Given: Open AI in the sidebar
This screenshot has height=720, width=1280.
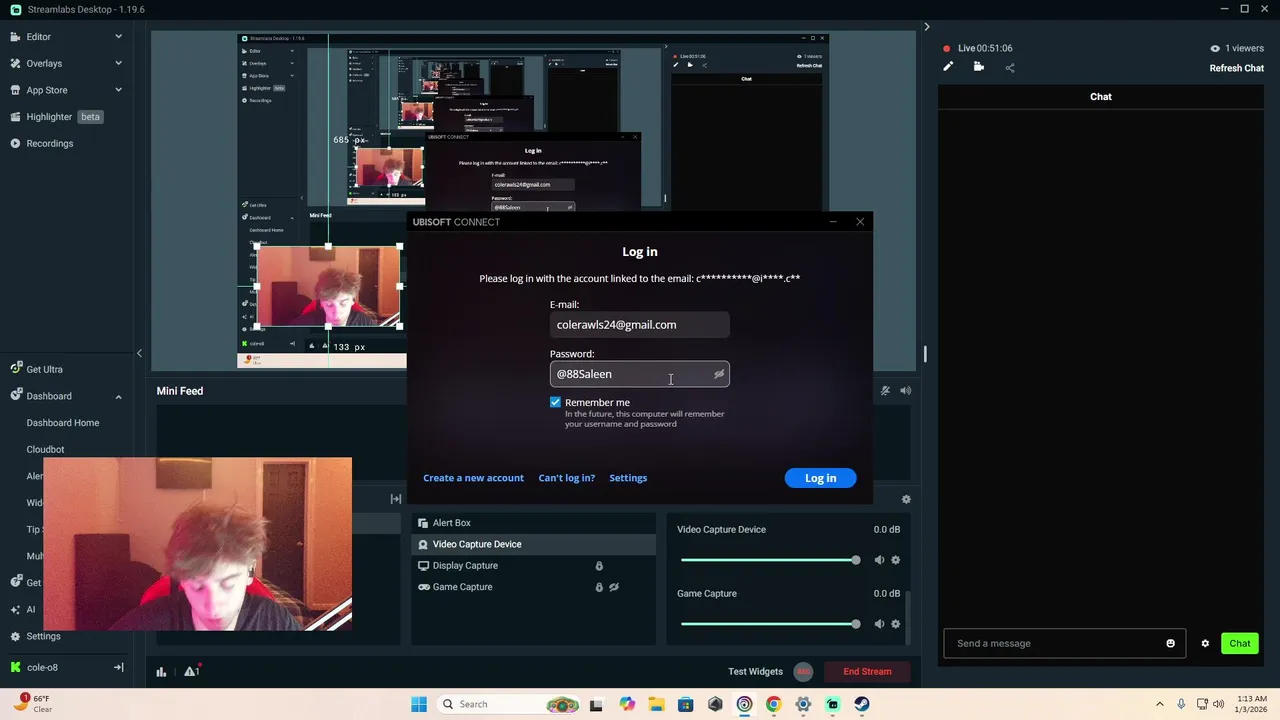Looking at the screenshot, I should pyautogui.click(x=30, y=609).
